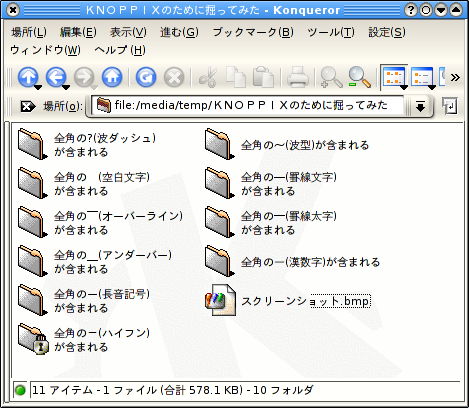Open the home folder icon
The width and height of the screenshot is (469, 408).
(x=112, y=77)
